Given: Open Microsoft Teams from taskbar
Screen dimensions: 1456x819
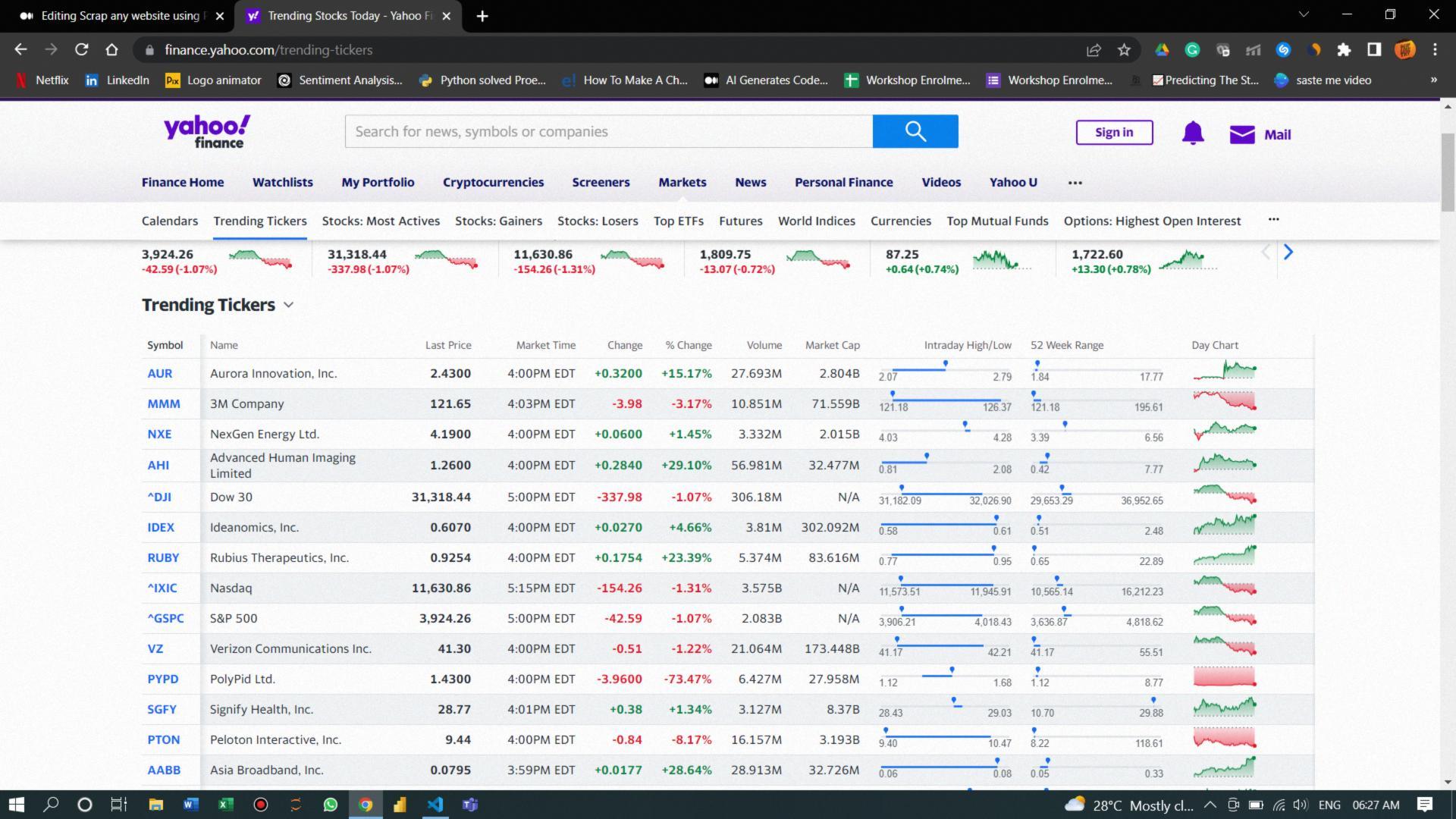Looking at the screenshot, I should click(x=469, y=805).
